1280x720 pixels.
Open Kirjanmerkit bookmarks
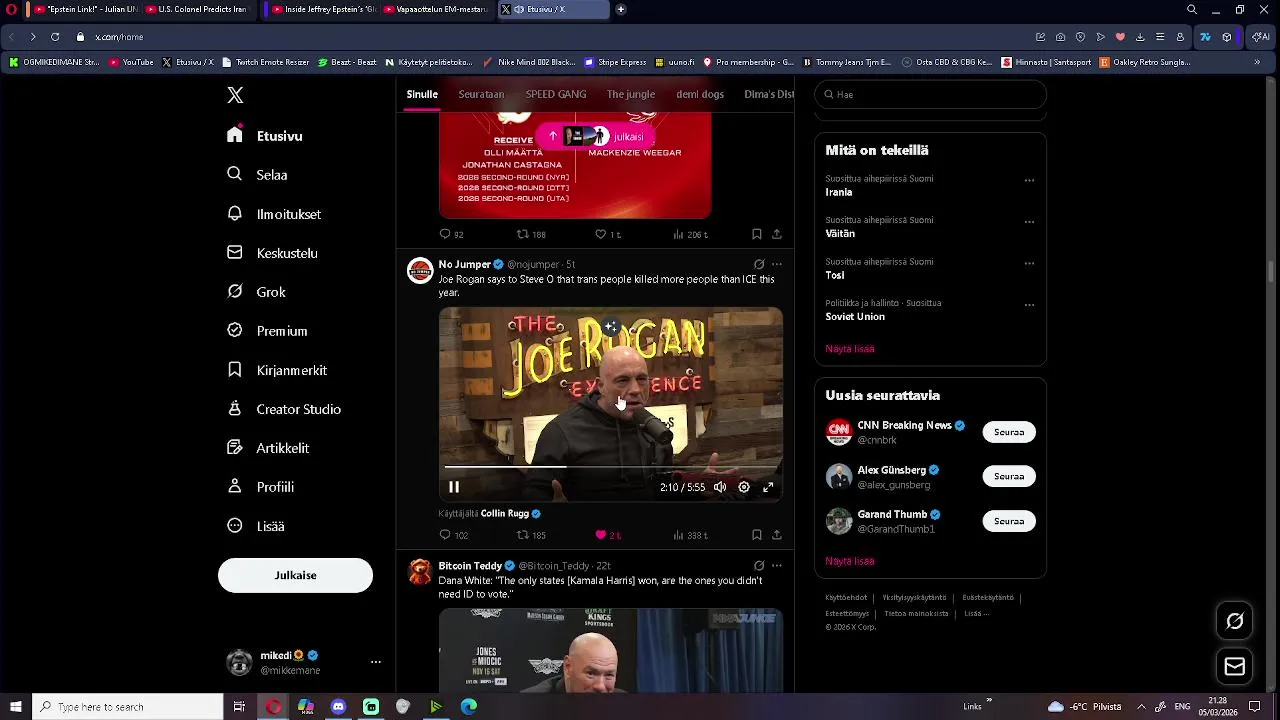pyautogui.click(x=277, y=370)
